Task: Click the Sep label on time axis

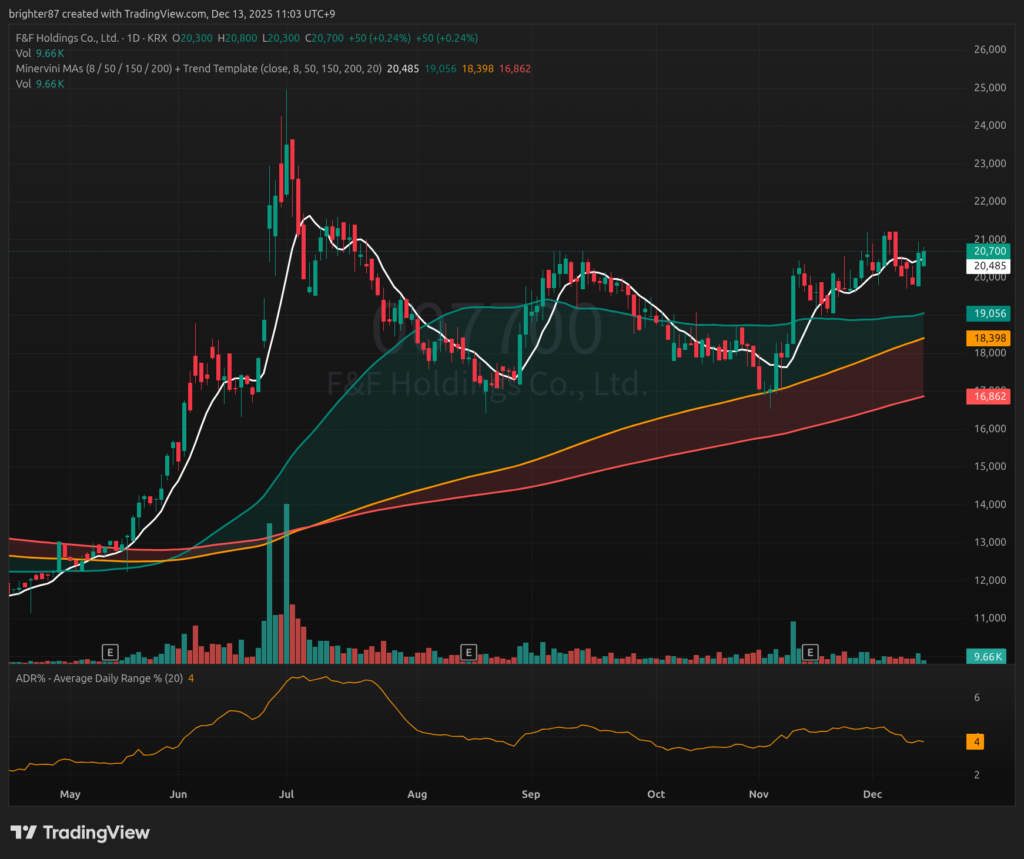Action: 531,795
